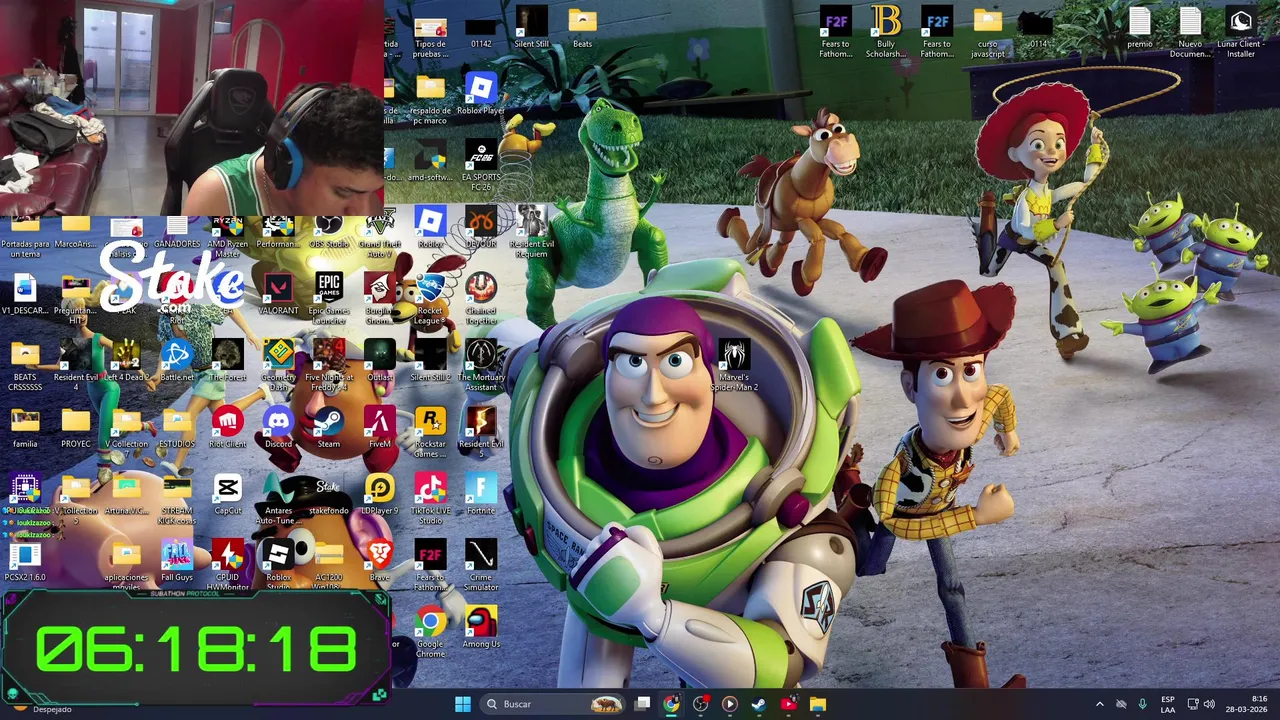Select Five Nights at Freddy's 4 icon
Screen dimensions: 1280x720
(x=329, y=365)
